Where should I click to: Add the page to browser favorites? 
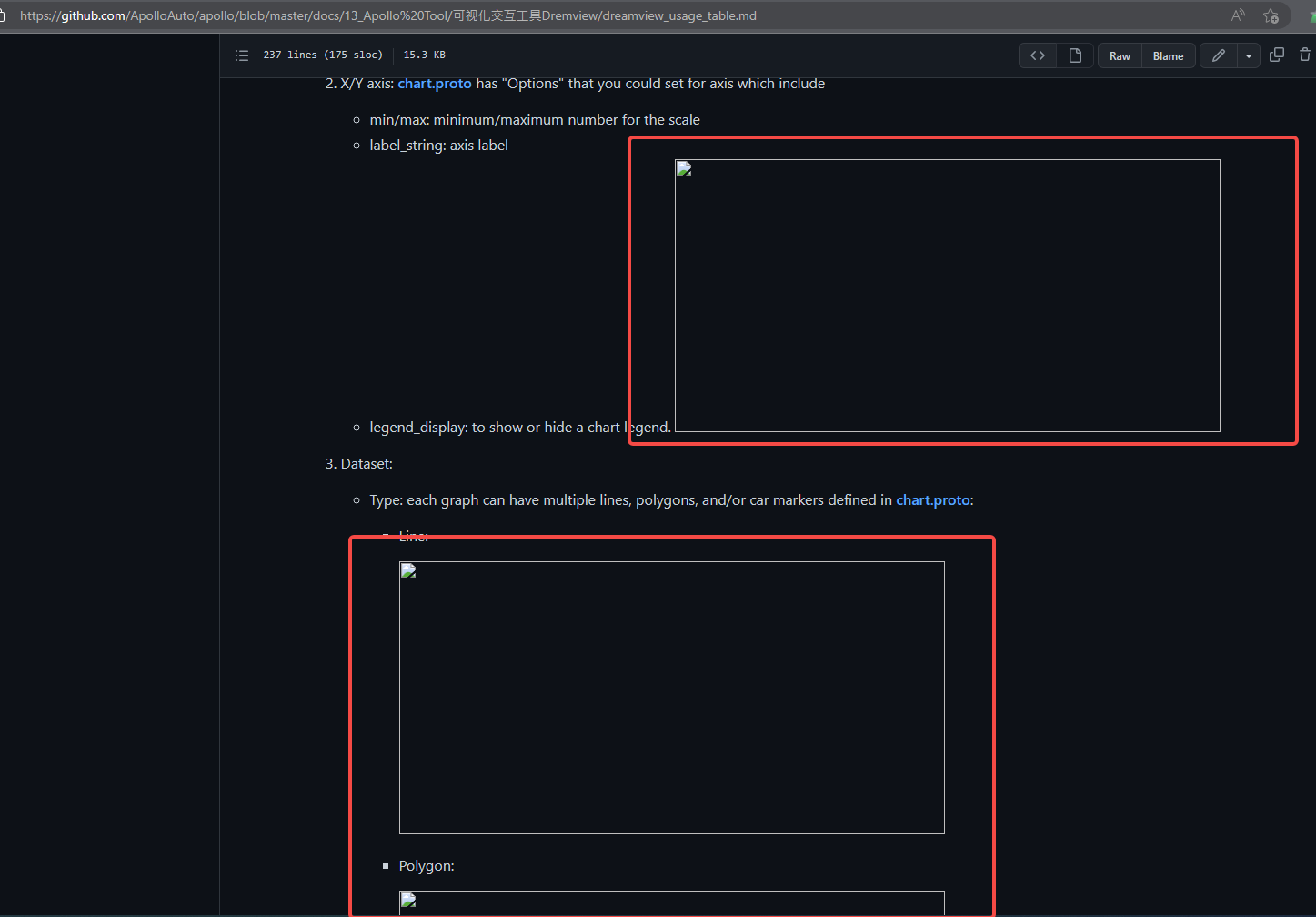click(1271, 15)
